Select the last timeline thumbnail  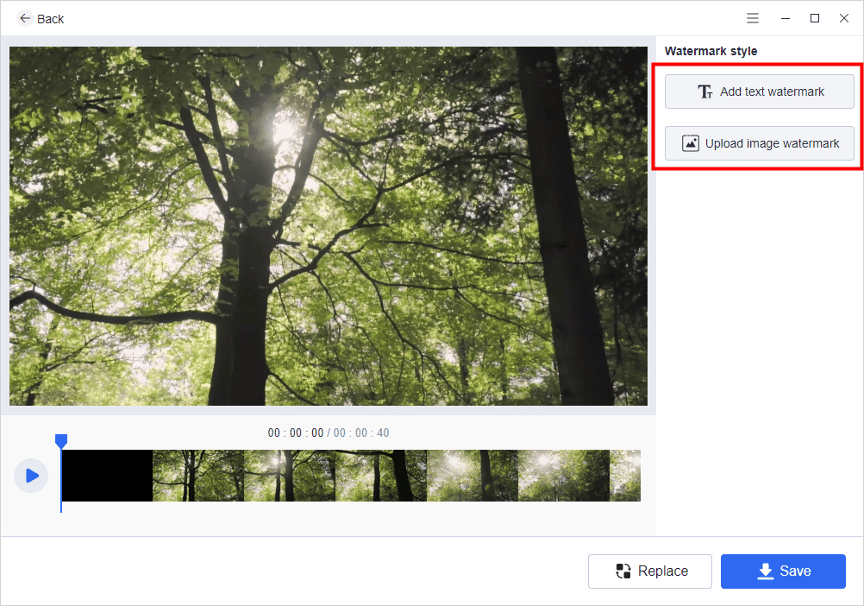624,475
